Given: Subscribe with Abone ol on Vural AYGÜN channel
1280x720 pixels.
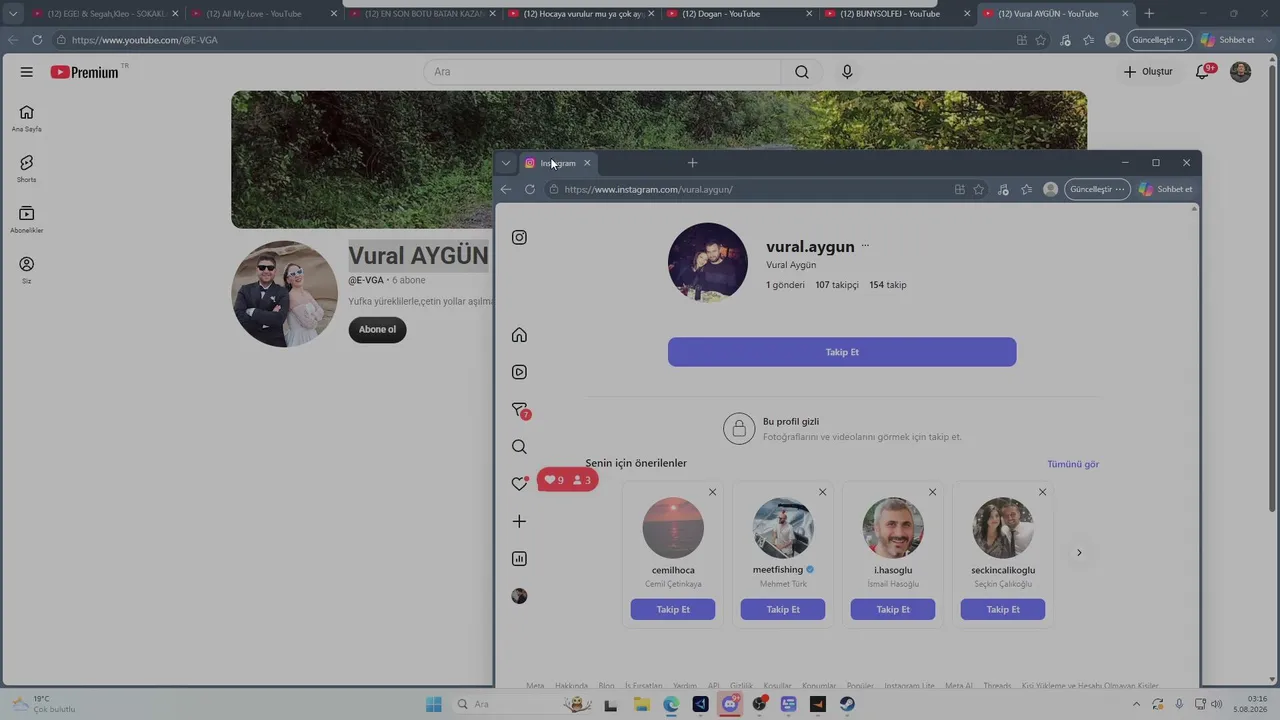Looking at the screenshot, I should (377, 329).
